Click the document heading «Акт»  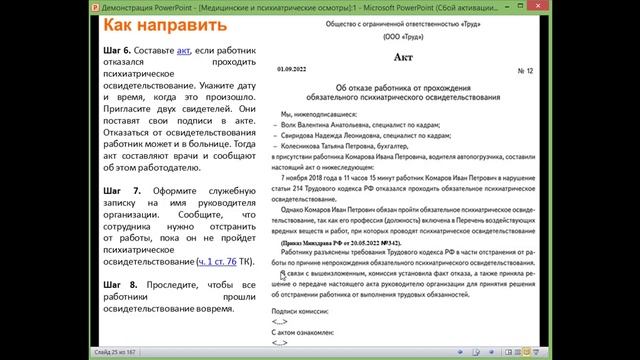(403, 57)
